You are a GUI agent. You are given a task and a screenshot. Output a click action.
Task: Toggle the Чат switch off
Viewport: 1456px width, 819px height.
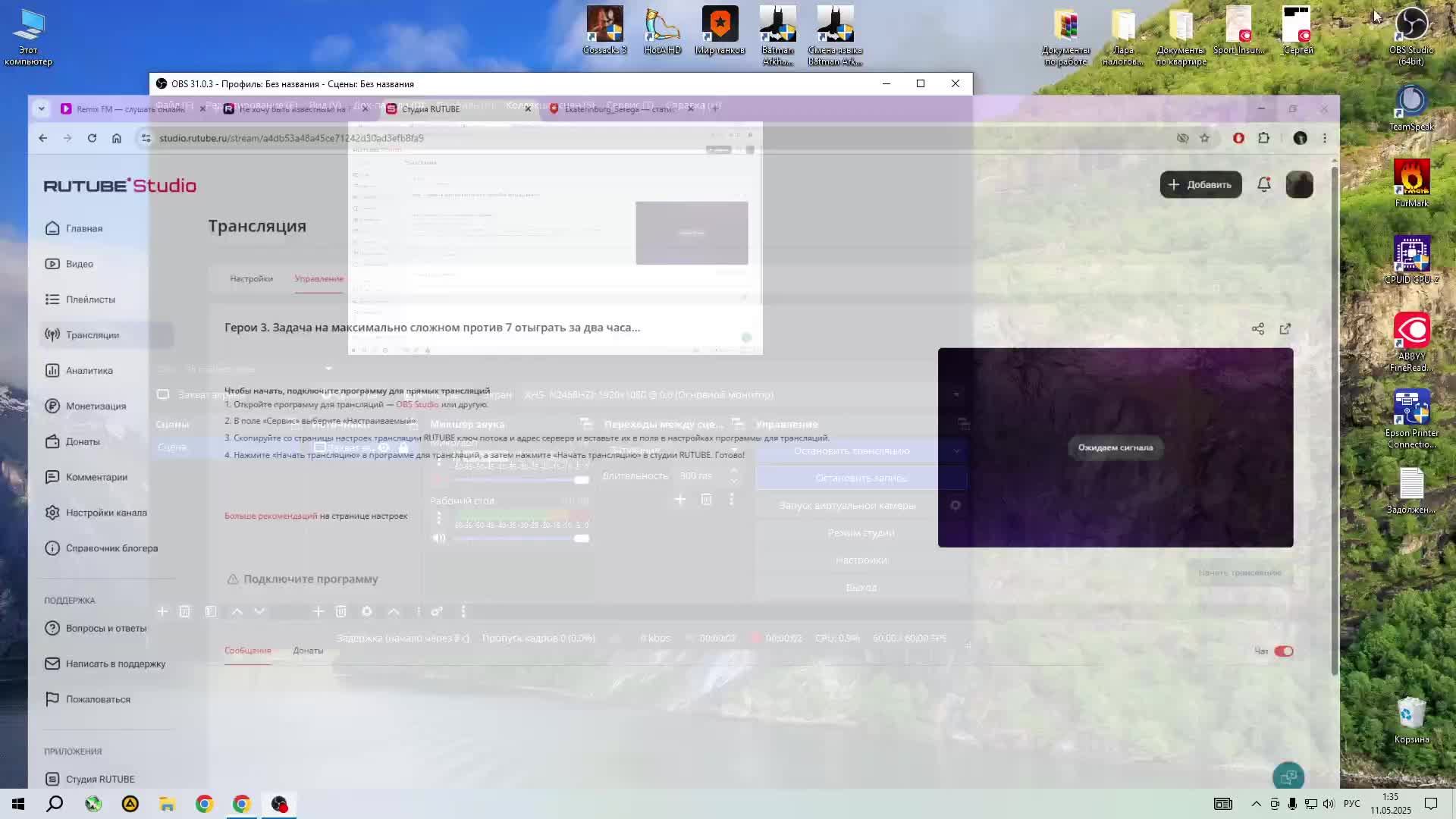click(x=1283, y=651)
